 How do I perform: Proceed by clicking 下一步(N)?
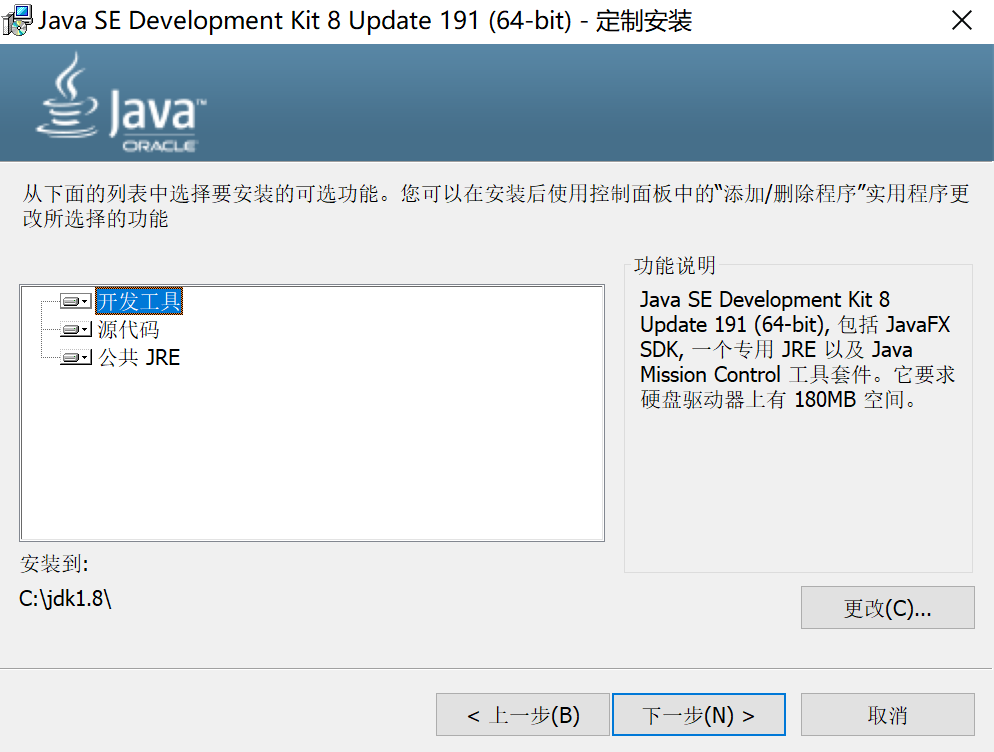698,714
